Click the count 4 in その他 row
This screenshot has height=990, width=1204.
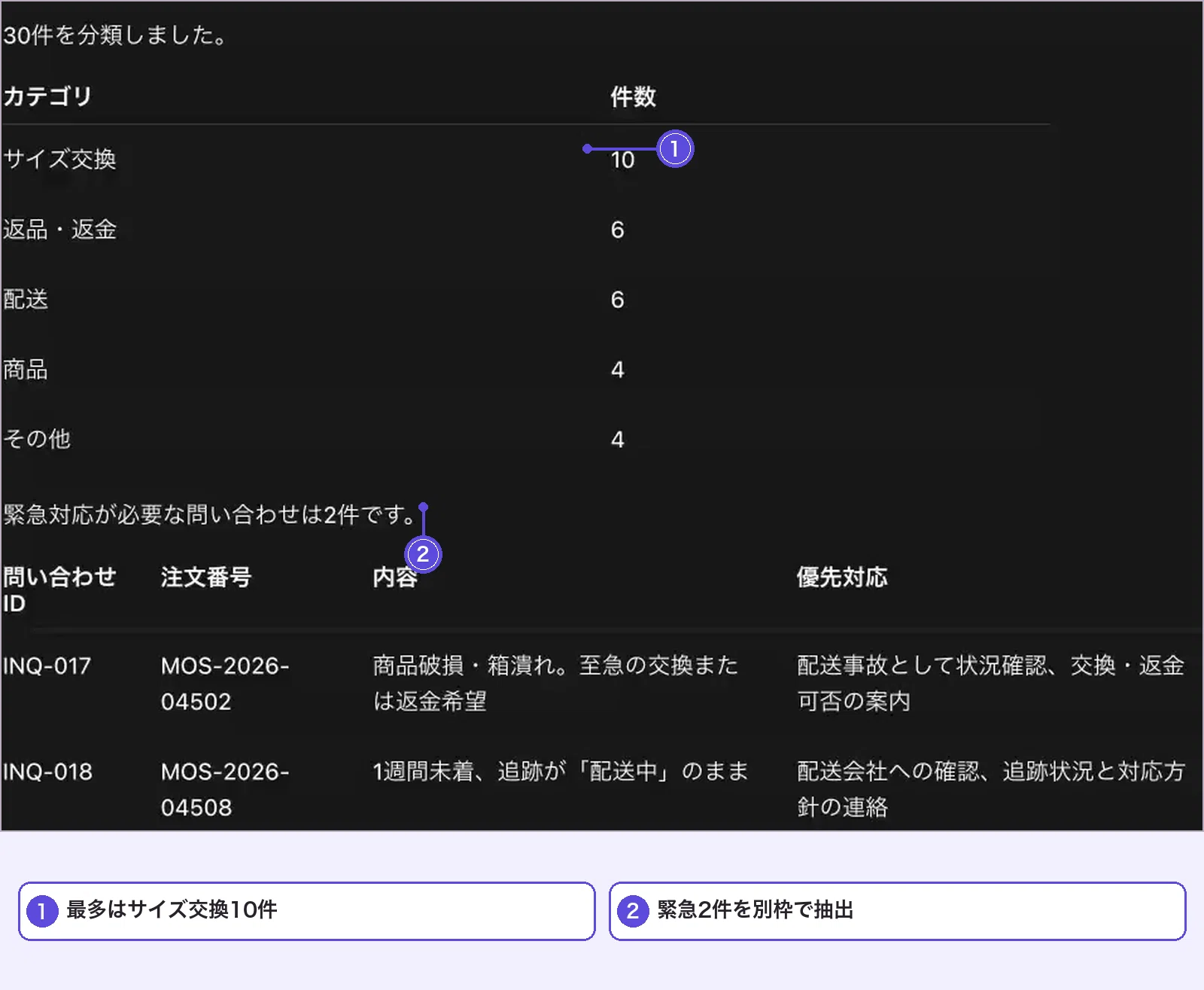[x=617, y=440]
